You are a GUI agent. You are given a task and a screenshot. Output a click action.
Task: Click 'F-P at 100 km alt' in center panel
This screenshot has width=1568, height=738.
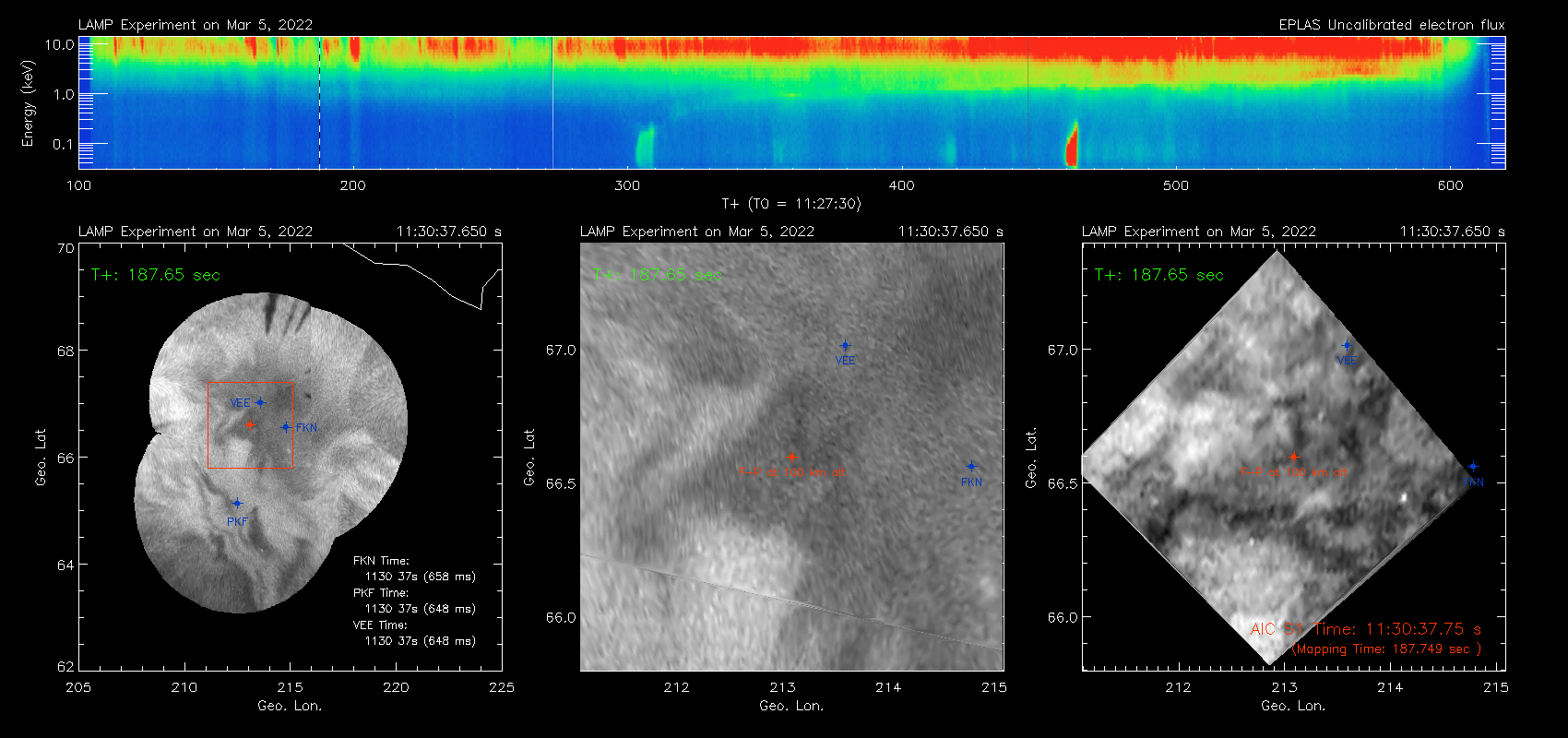pyautogui.click(x=791, y=472)
